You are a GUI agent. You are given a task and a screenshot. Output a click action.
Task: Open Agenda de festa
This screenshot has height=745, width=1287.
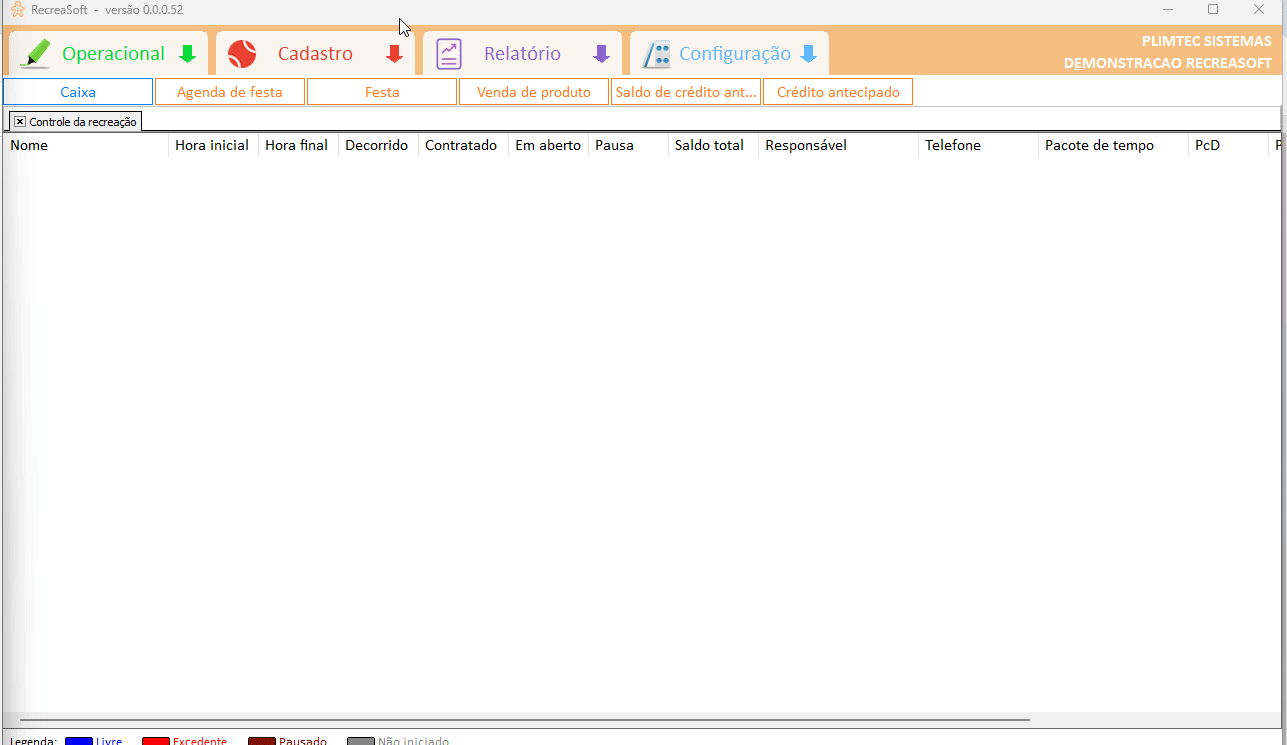point(230,92)
